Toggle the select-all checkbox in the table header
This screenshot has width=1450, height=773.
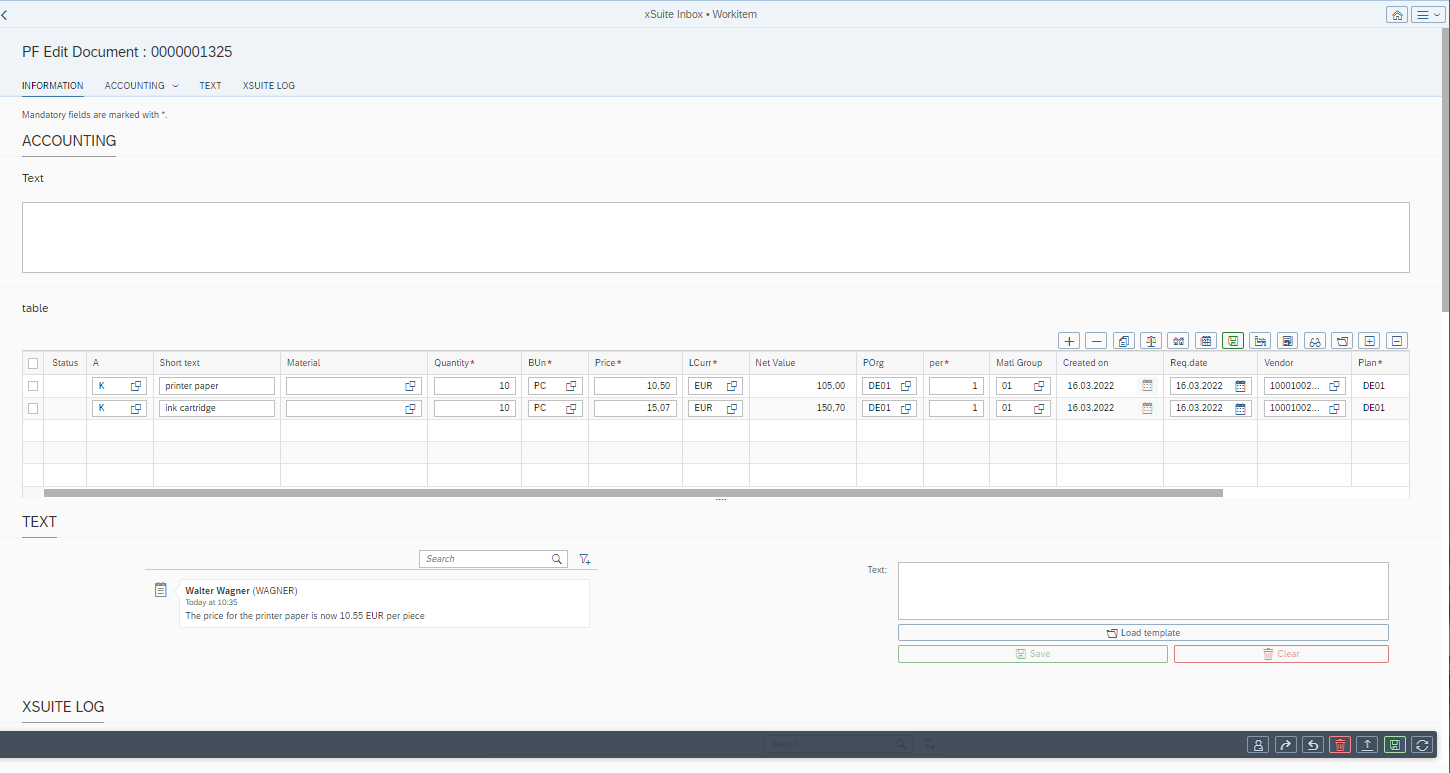point(33,362)
